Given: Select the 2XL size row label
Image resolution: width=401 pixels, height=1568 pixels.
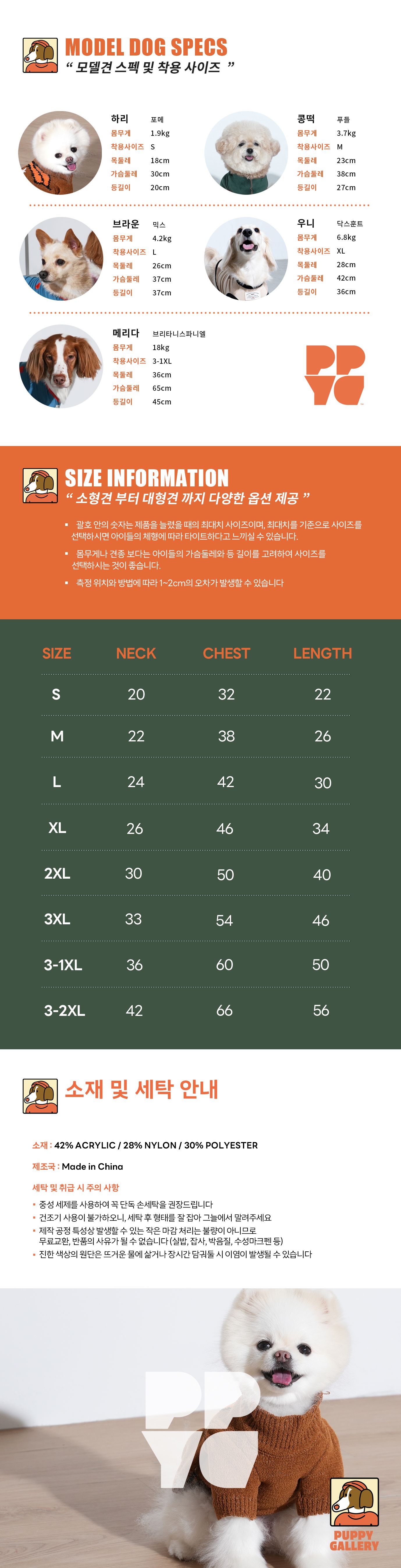Looking at the screenshot, I should 57,873.
